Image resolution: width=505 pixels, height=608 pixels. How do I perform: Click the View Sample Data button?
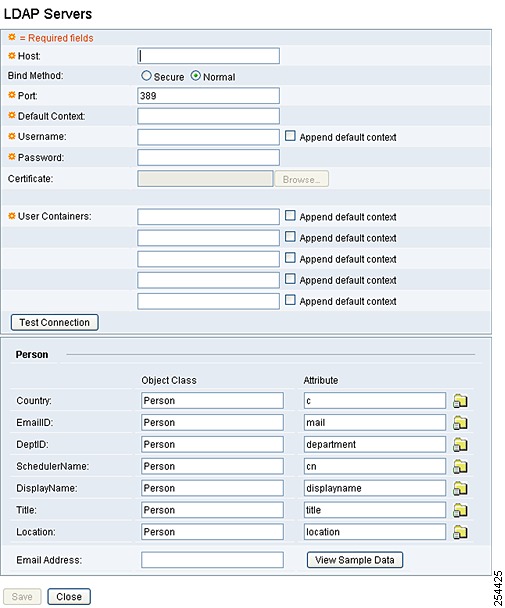355,560
